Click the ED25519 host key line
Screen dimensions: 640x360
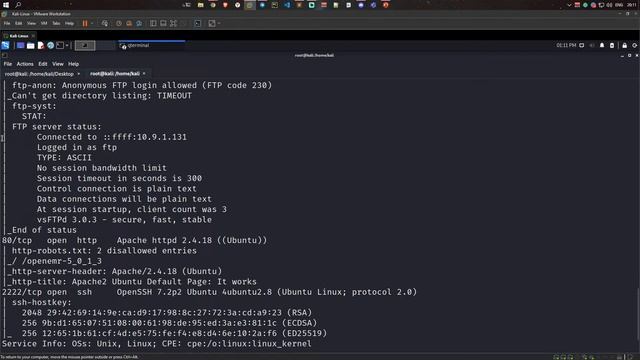click(x=175, y=333)
